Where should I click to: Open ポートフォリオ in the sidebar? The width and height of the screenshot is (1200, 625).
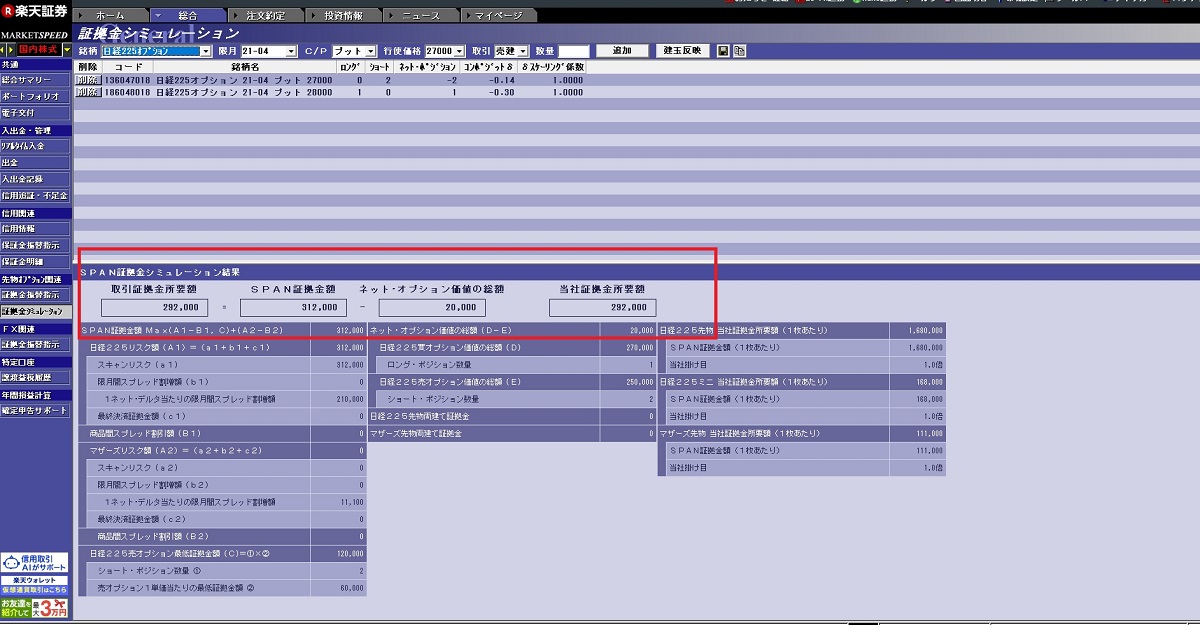tap(36, 96)
